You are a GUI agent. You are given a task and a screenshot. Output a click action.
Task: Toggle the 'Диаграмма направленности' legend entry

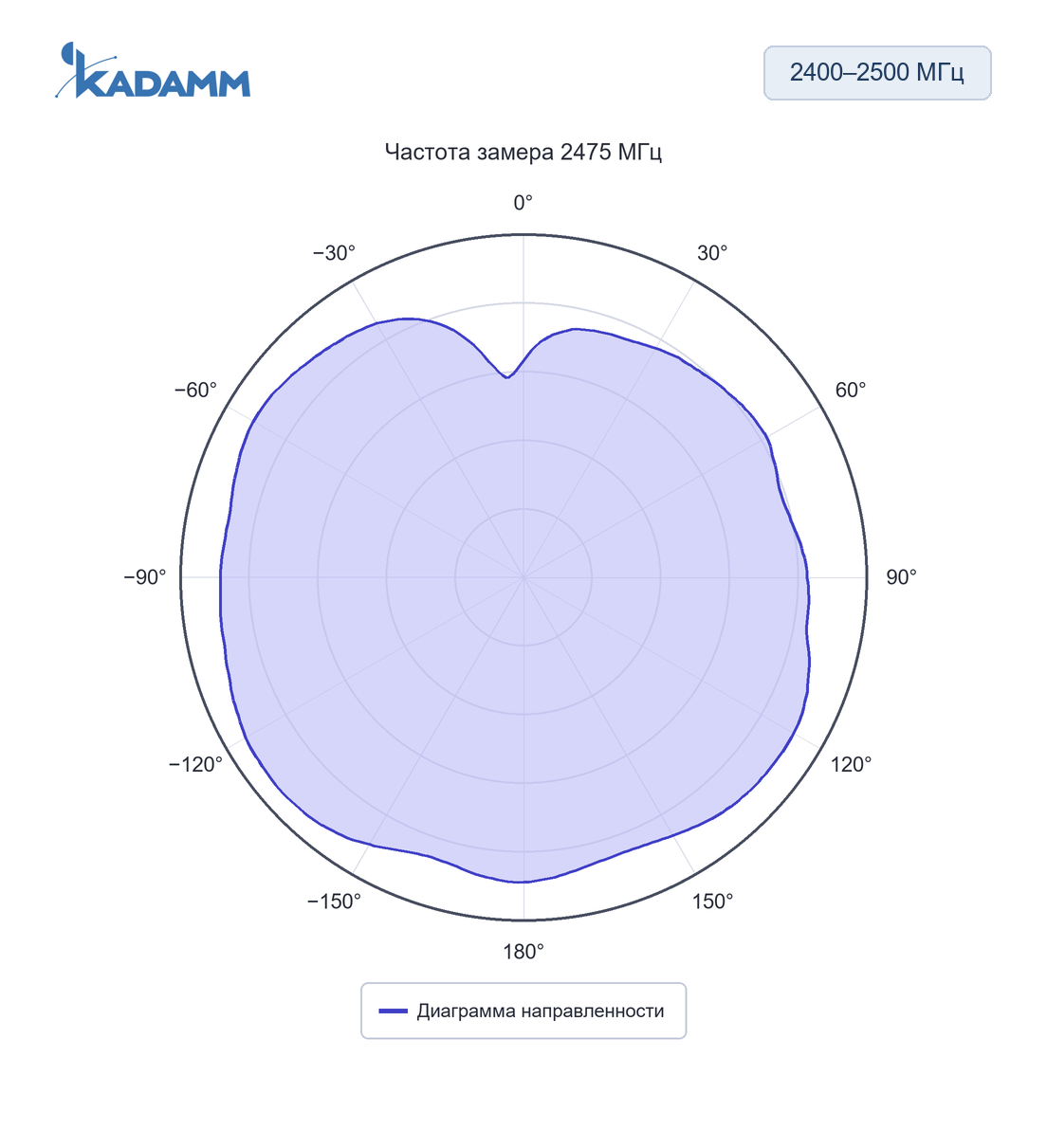(523, 1011)
